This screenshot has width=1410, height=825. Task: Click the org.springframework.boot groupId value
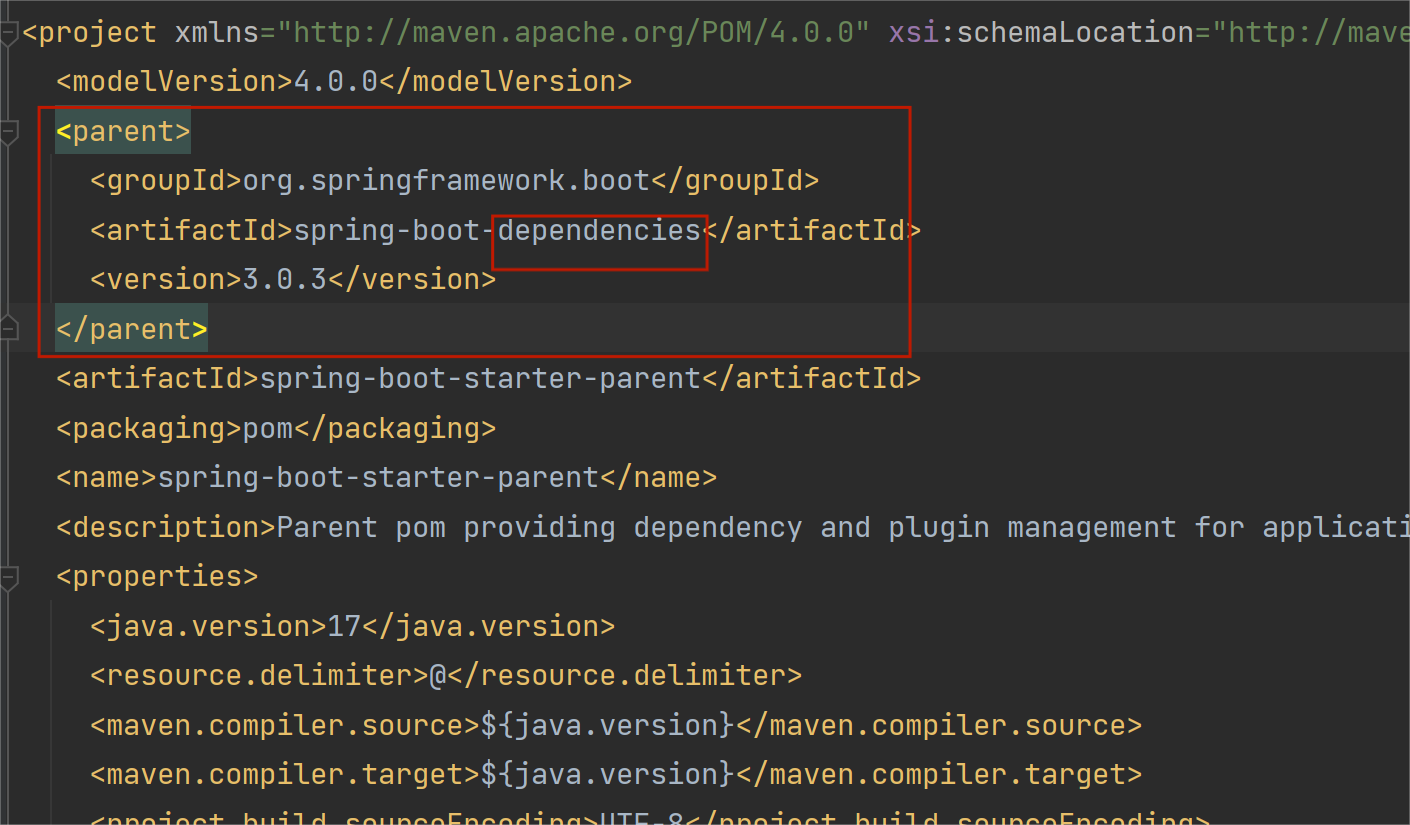pos(447,181)
